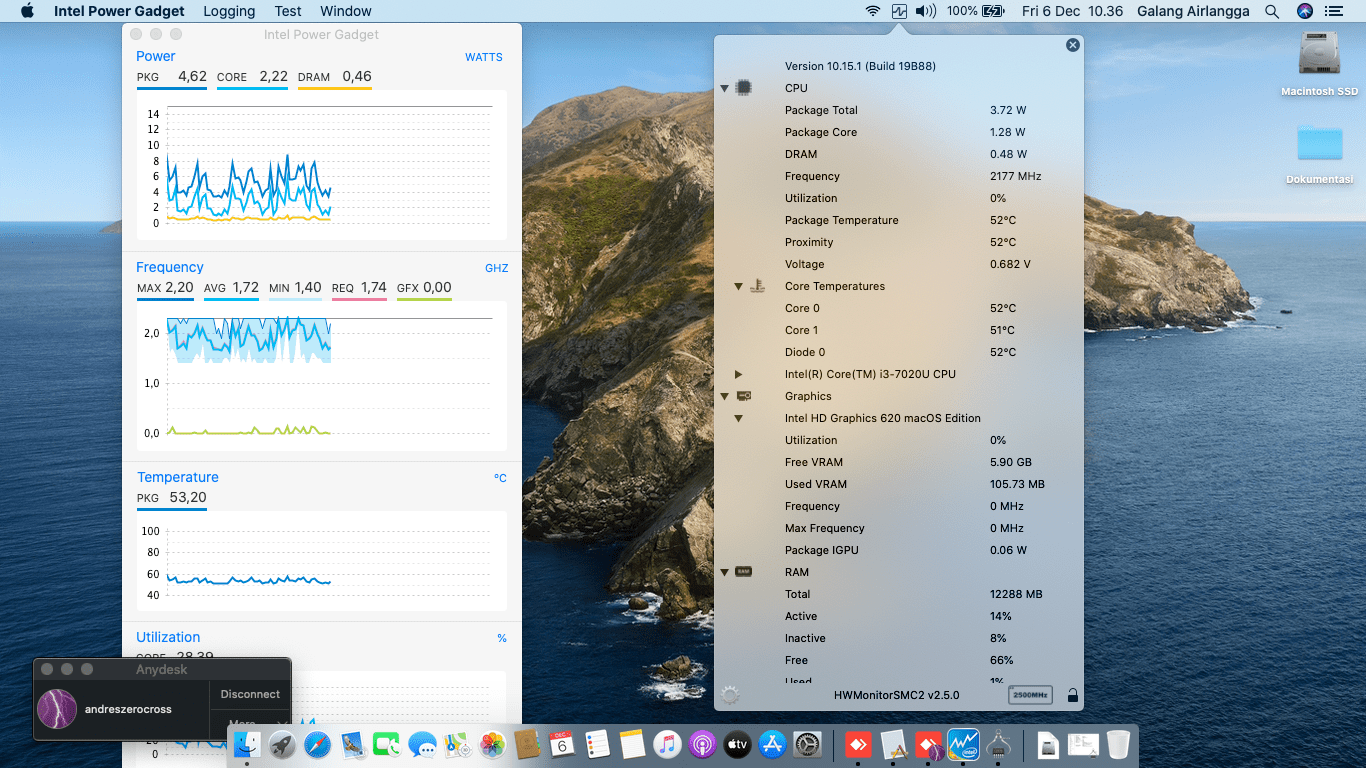Open the Apple menu

(x=27, y=11)
